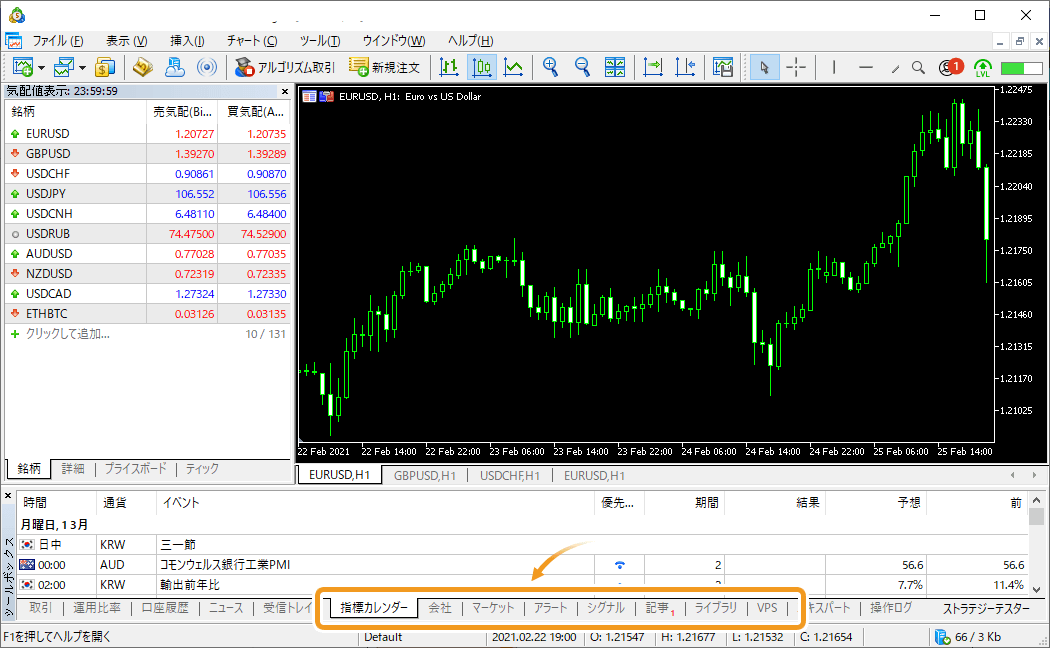Click the horizontal line drawing tool
Screen dimensions: 1050x648
click(x=866, y=67)
